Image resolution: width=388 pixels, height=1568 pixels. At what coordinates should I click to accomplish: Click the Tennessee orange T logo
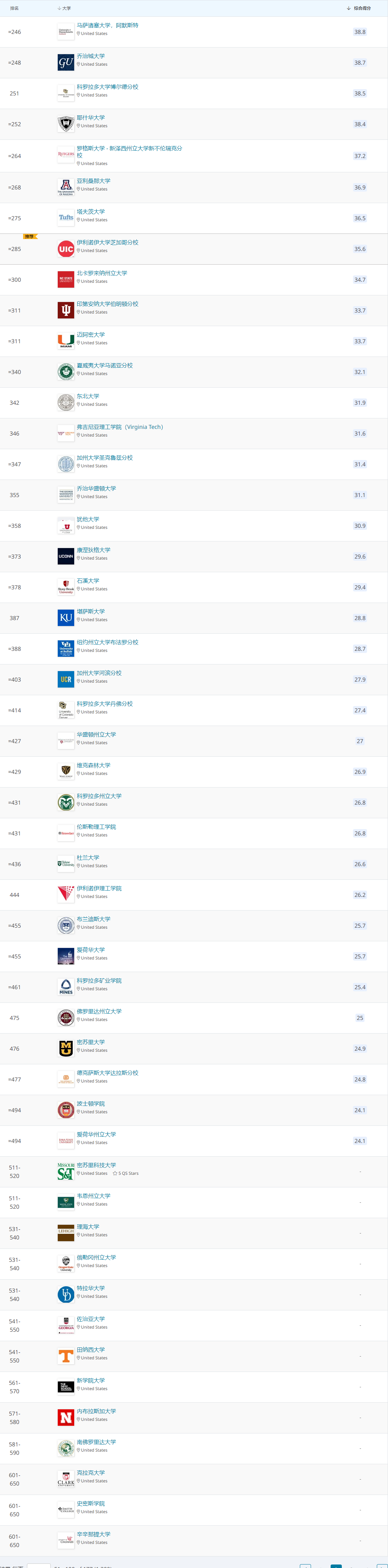[66, 1356]
